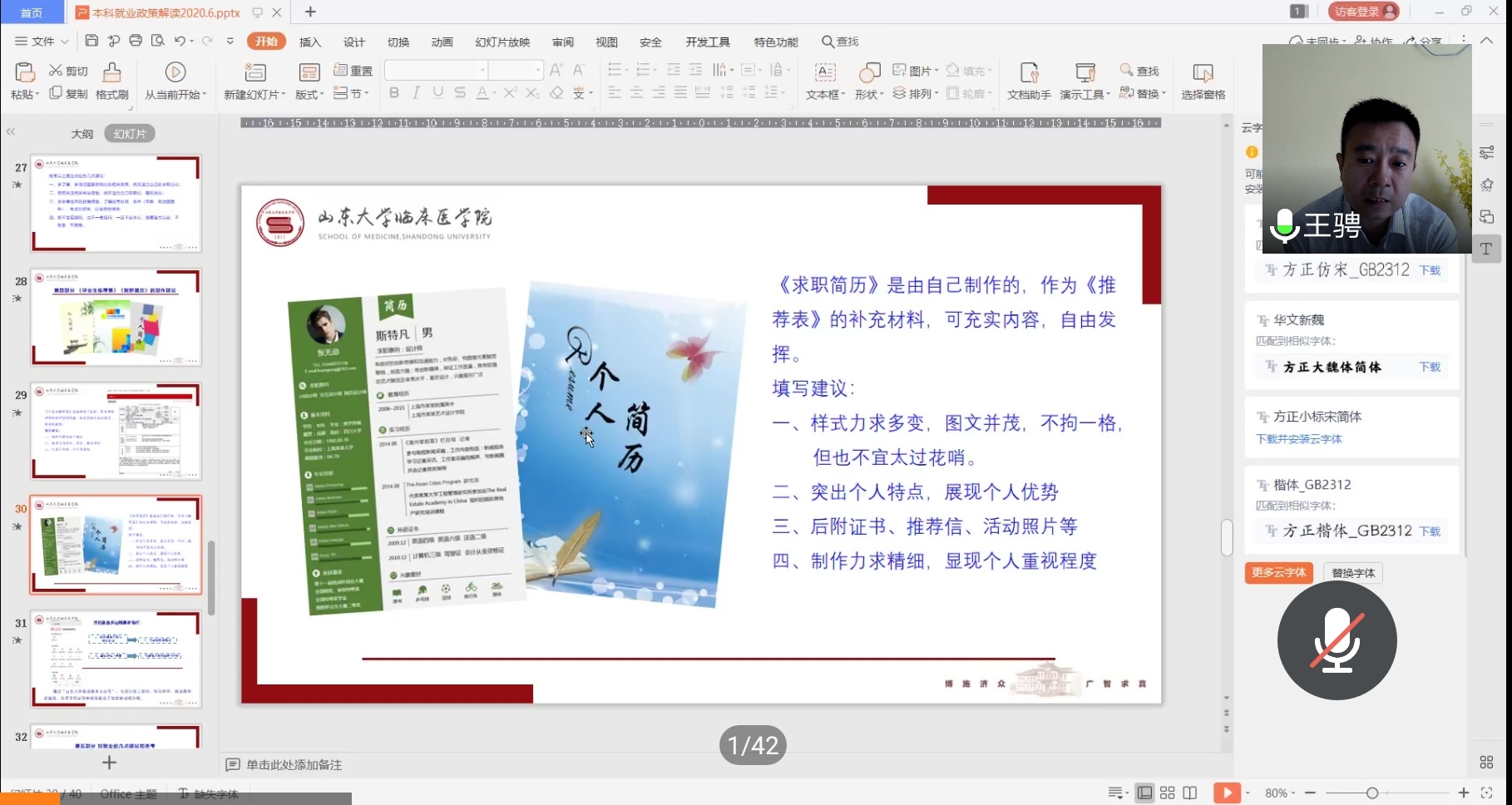1512x805 pixels.
Task: Switch to the Animation (动画) tab
Action: 442,42
